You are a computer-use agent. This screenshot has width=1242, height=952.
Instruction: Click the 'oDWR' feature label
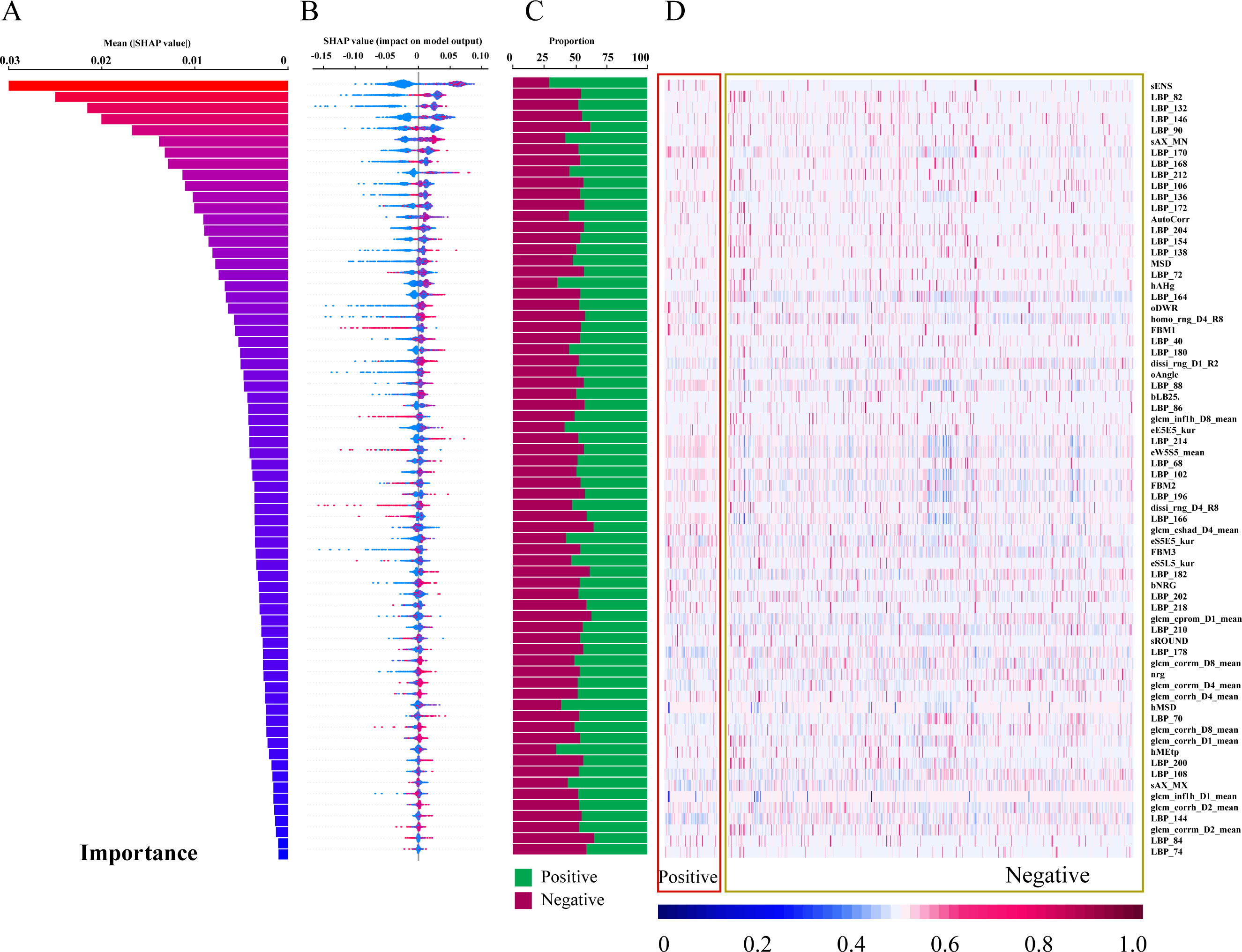tap(1164, 308)
